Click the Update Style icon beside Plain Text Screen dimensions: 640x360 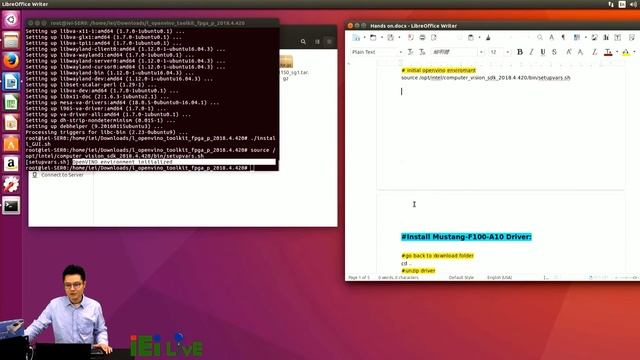(x=411, y=52)
